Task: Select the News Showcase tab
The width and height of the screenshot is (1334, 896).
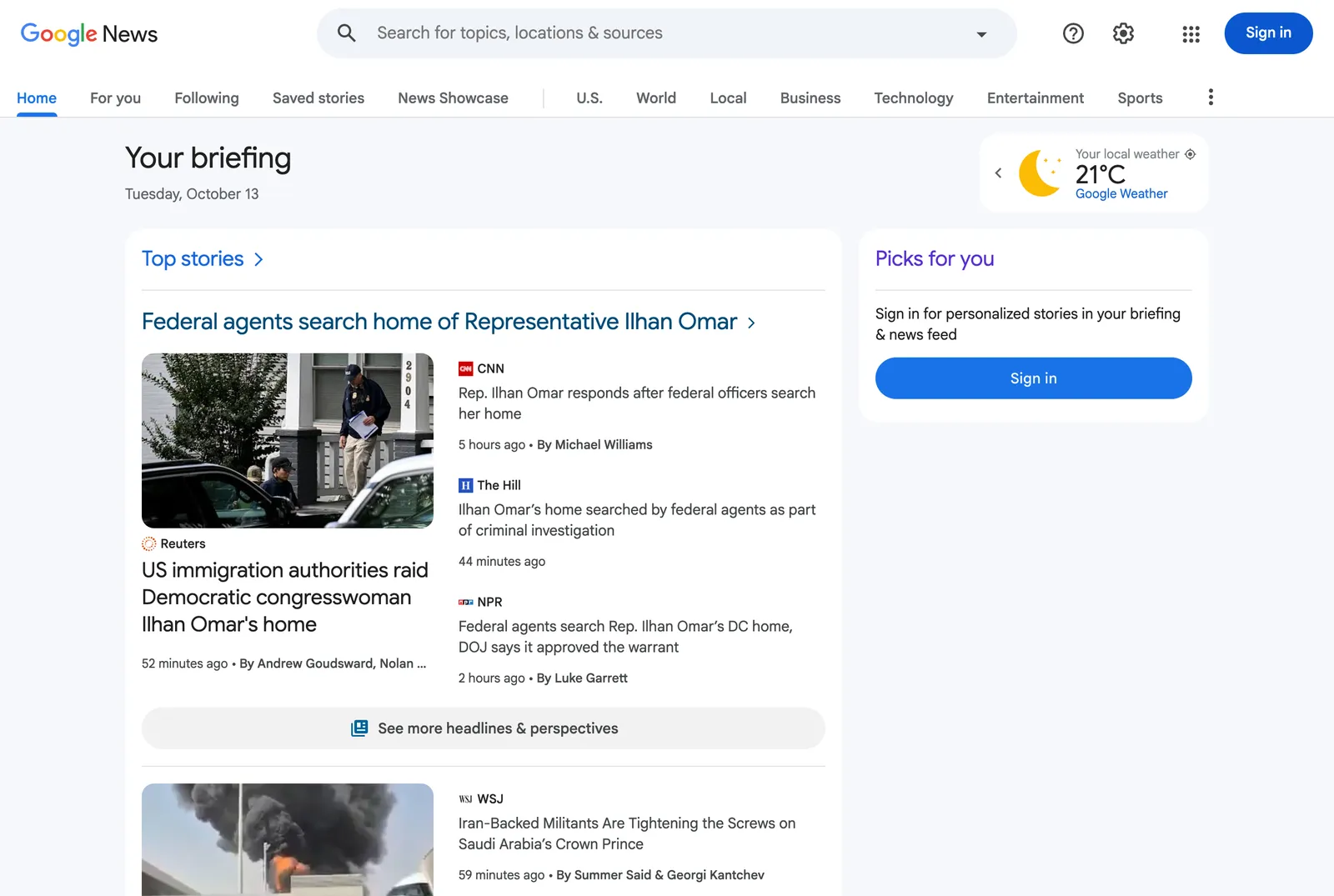Action: [453, 98]
